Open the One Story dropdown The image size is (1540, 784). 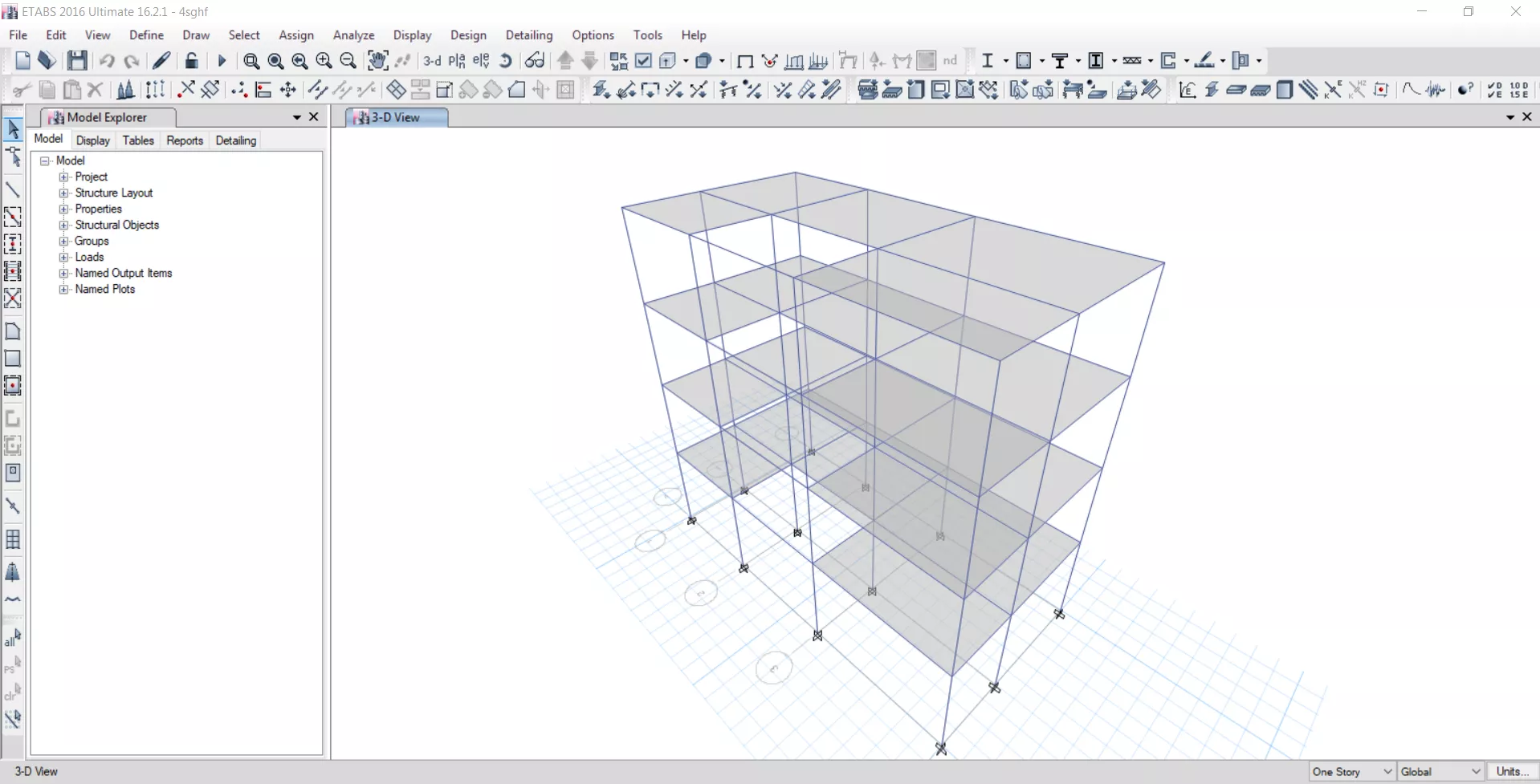(x=1352, y=771)
